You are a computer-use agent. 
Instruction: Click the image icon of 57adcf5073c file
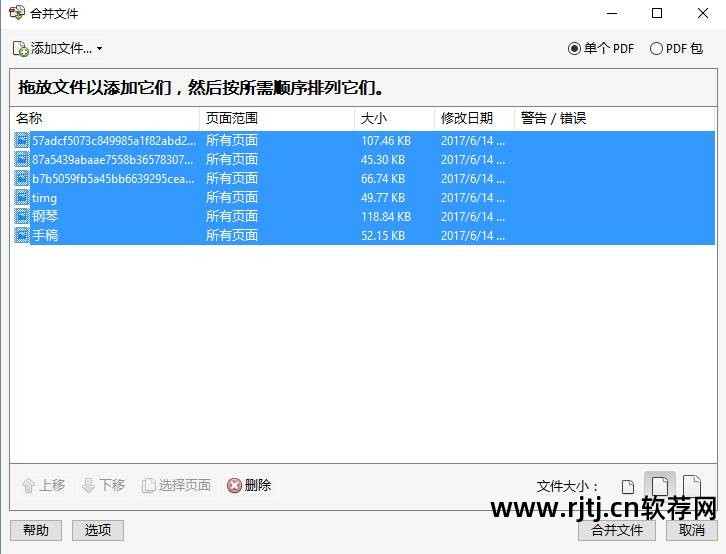21,140
